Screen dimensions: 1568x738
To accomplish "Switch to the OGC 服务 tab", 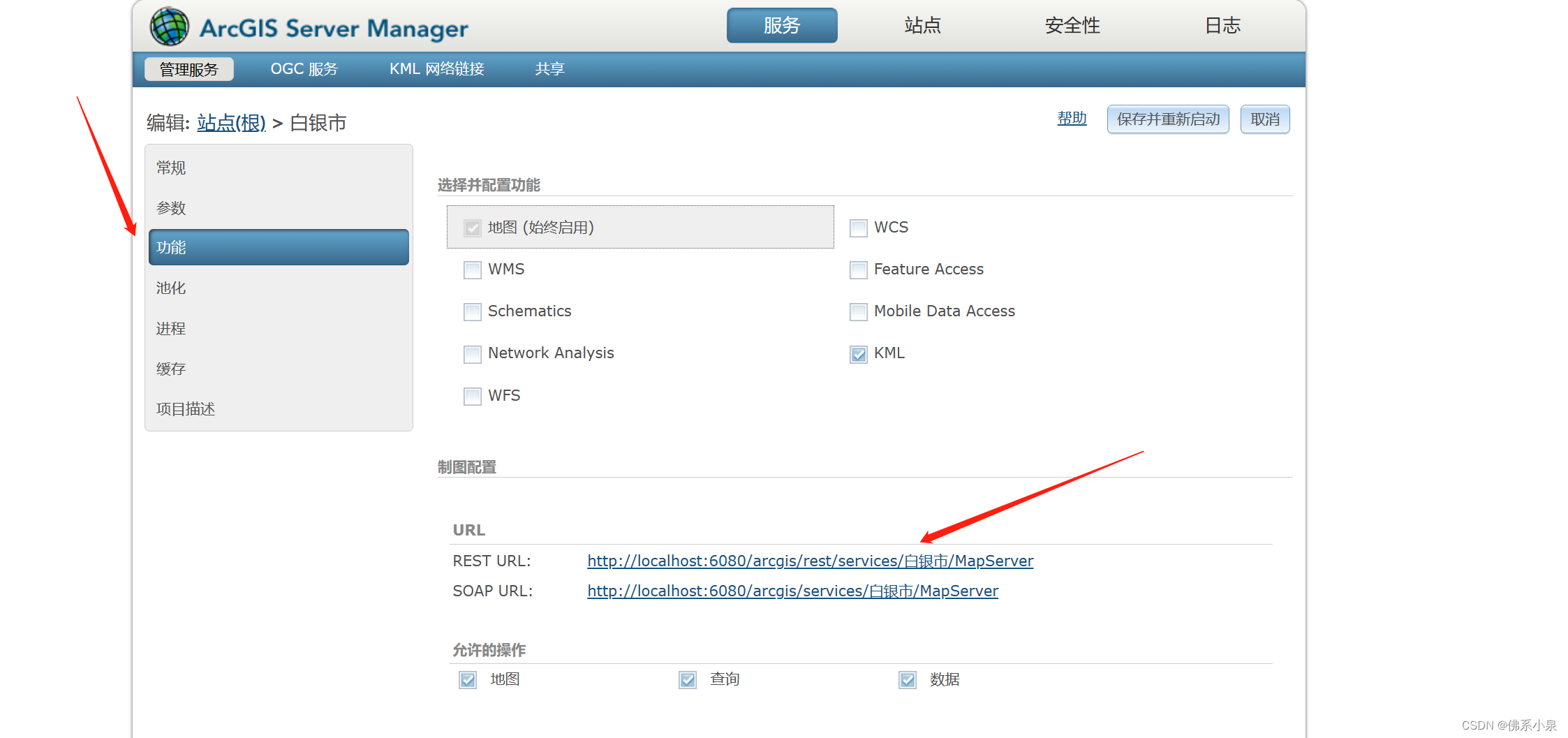I will pos(304,68).
